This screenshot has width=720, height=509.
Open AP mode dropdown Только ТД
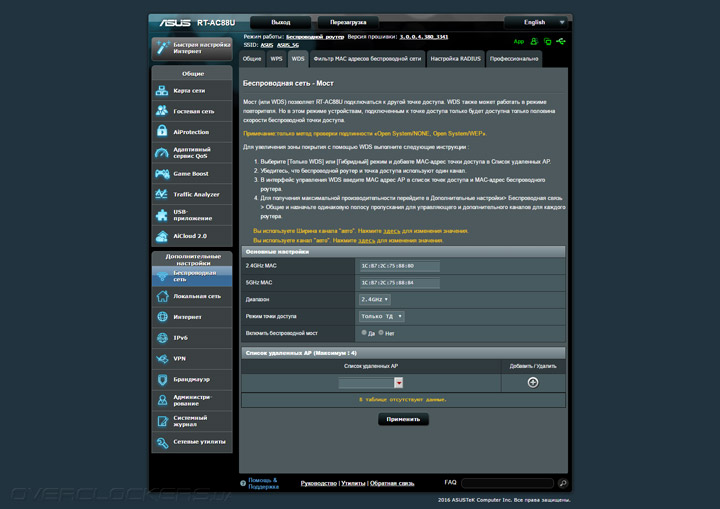(382, 316)
